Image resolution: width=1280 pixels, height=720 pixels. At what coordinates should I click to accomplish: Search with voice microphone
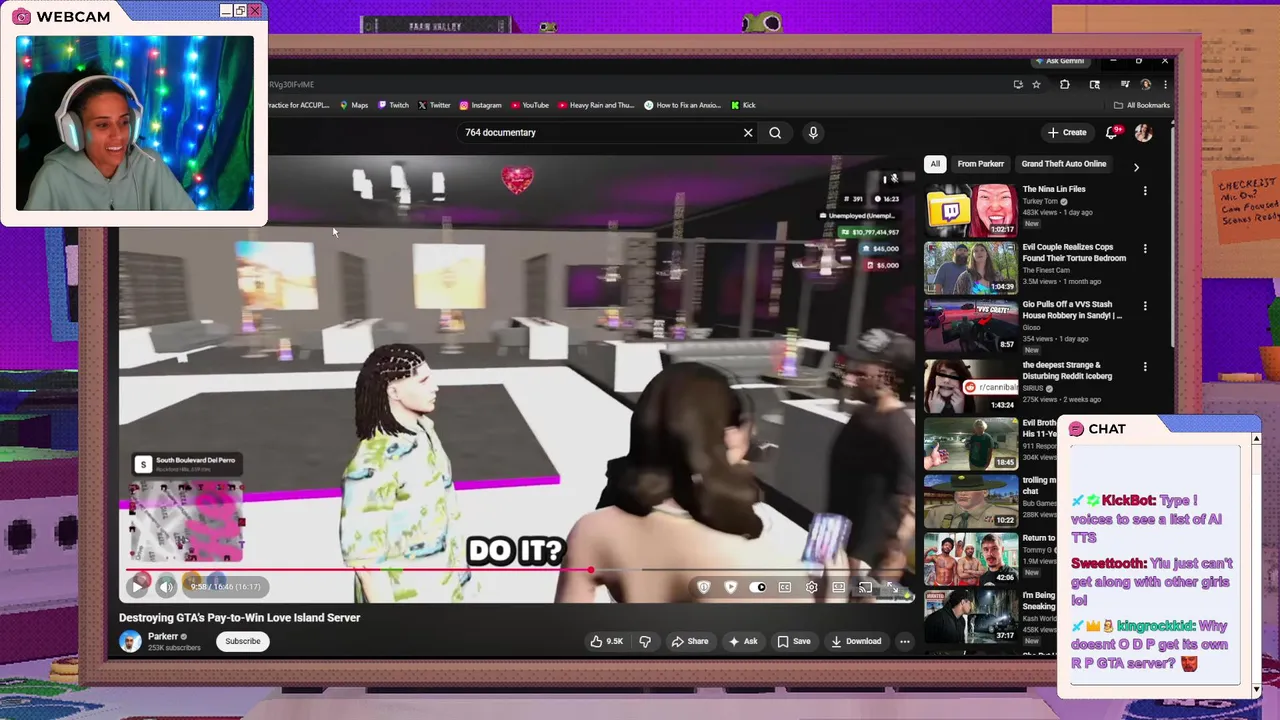pos(813,132)
